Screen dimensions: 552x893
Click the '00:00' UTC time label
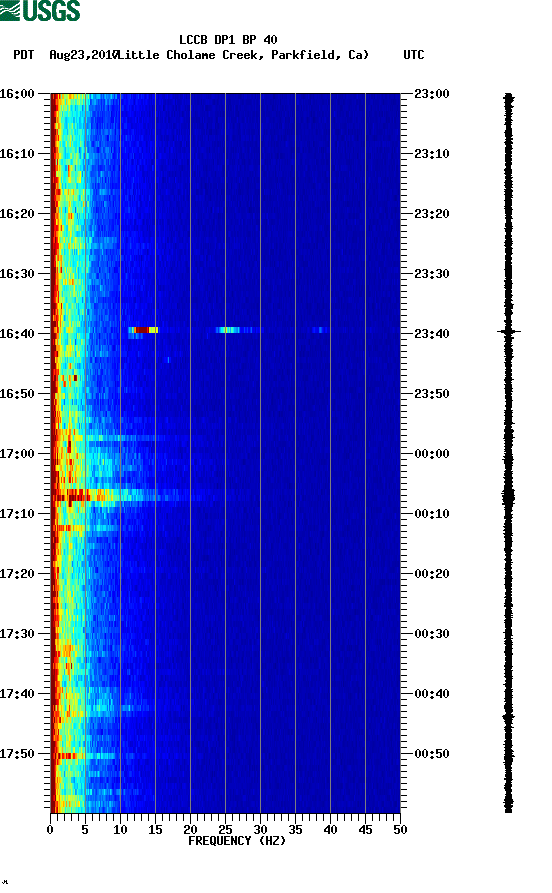pos(432,454)
